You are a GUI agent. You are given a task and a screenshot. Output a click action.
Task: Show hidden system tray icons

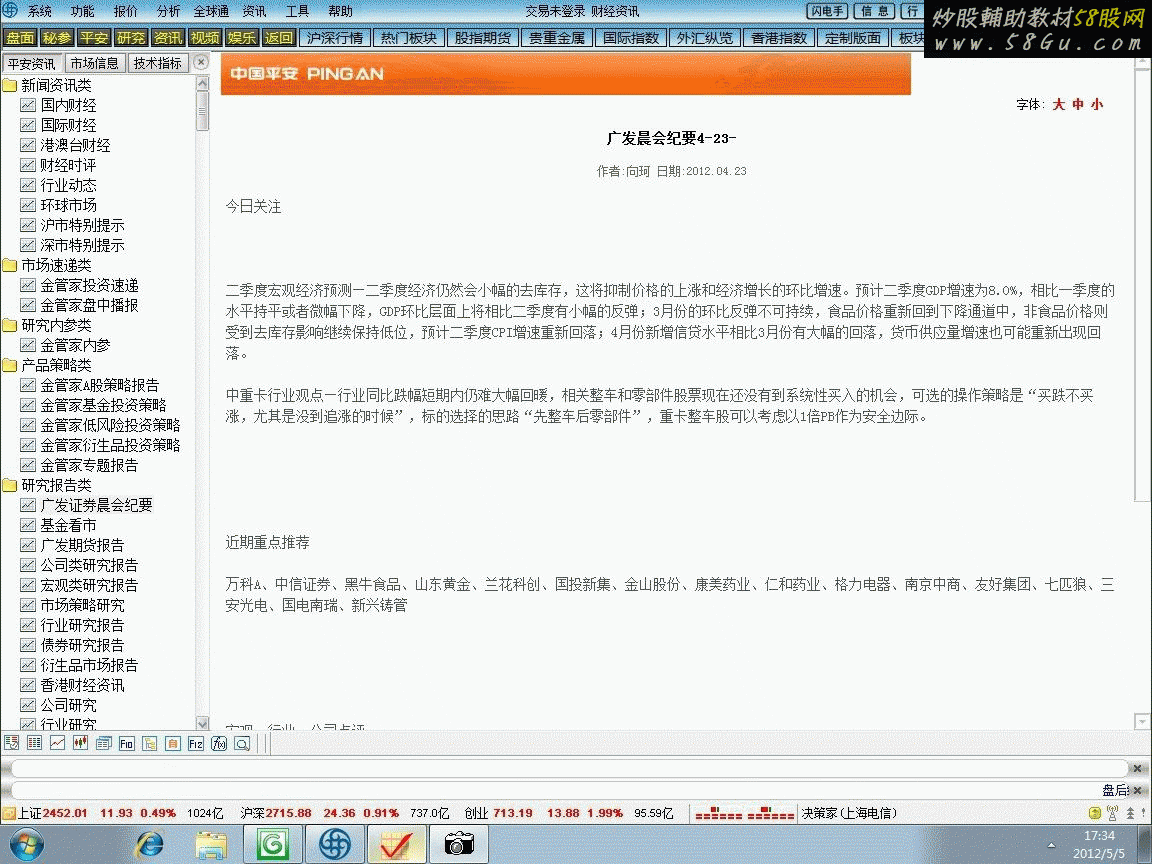(1051, 846)
